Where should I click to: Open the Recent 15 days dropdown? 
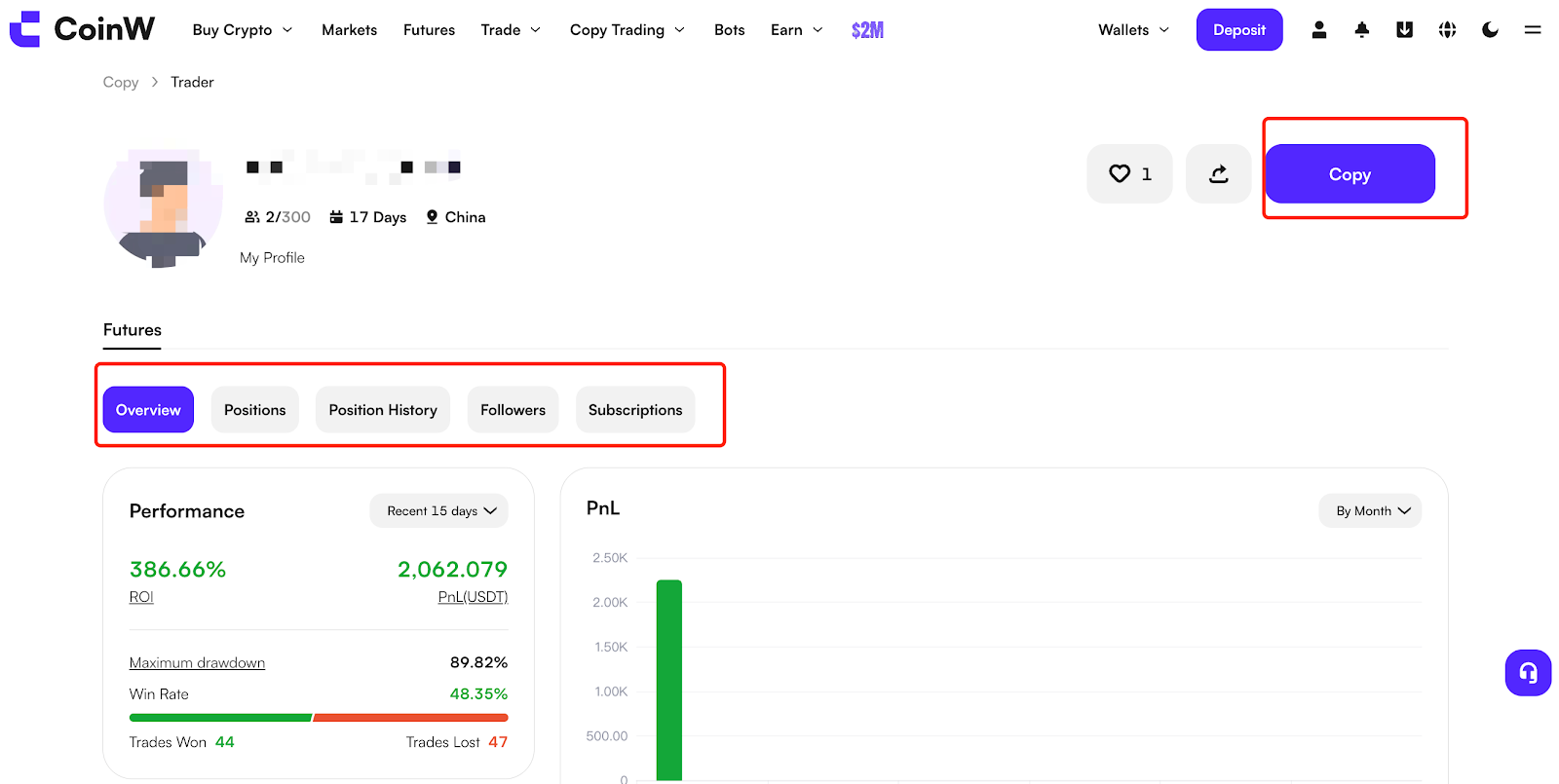(x=439, y=511)
